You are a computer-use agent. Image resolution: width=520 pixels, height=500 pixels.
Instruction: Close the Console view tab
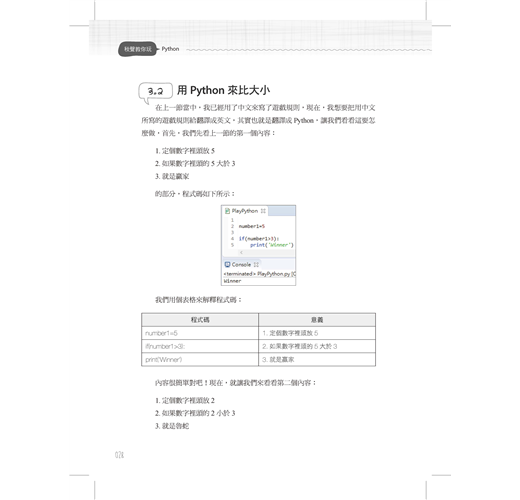[x=256, y=265]
